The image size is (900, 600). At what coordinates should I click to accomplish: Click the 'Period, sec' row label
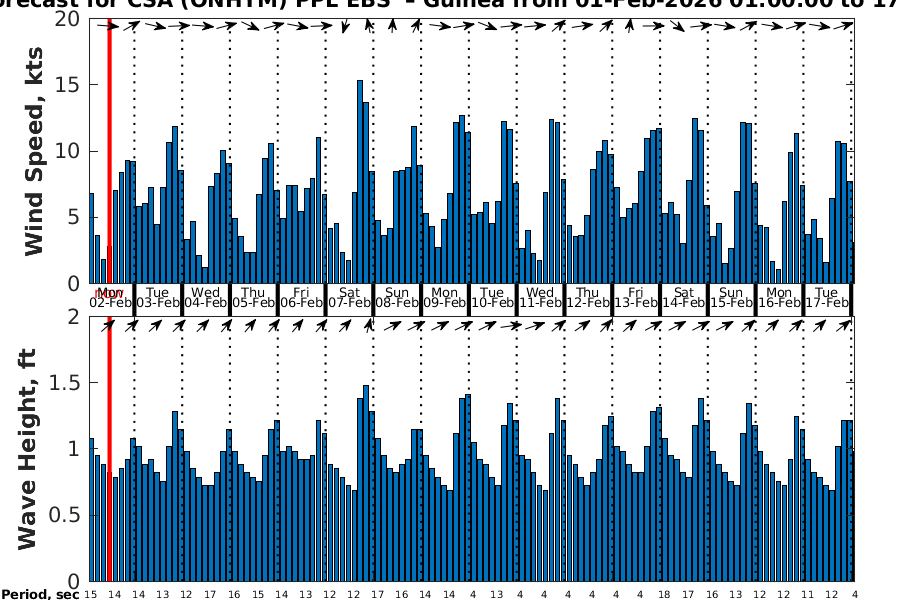[40, 594]
